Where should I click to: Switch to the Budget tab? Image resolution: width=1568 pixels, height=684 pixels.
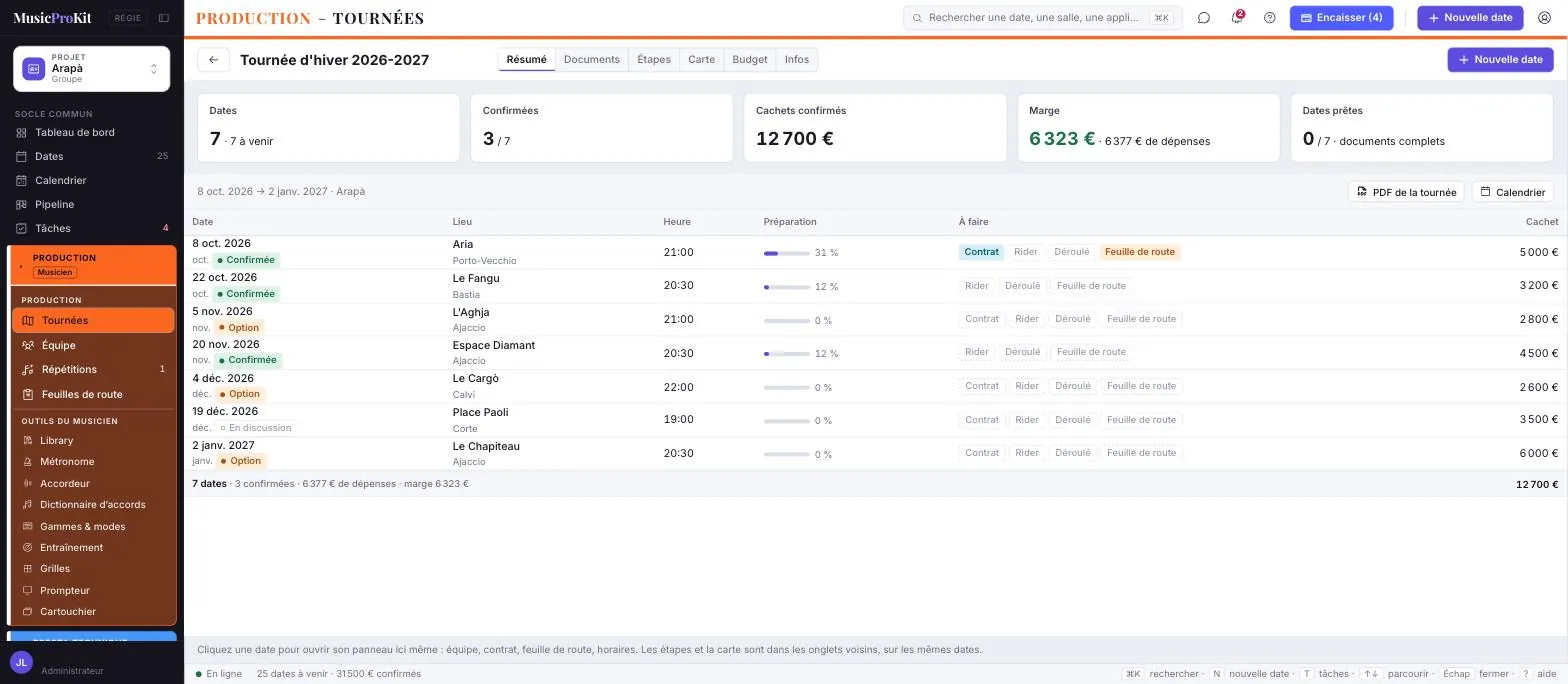point(750,60)
